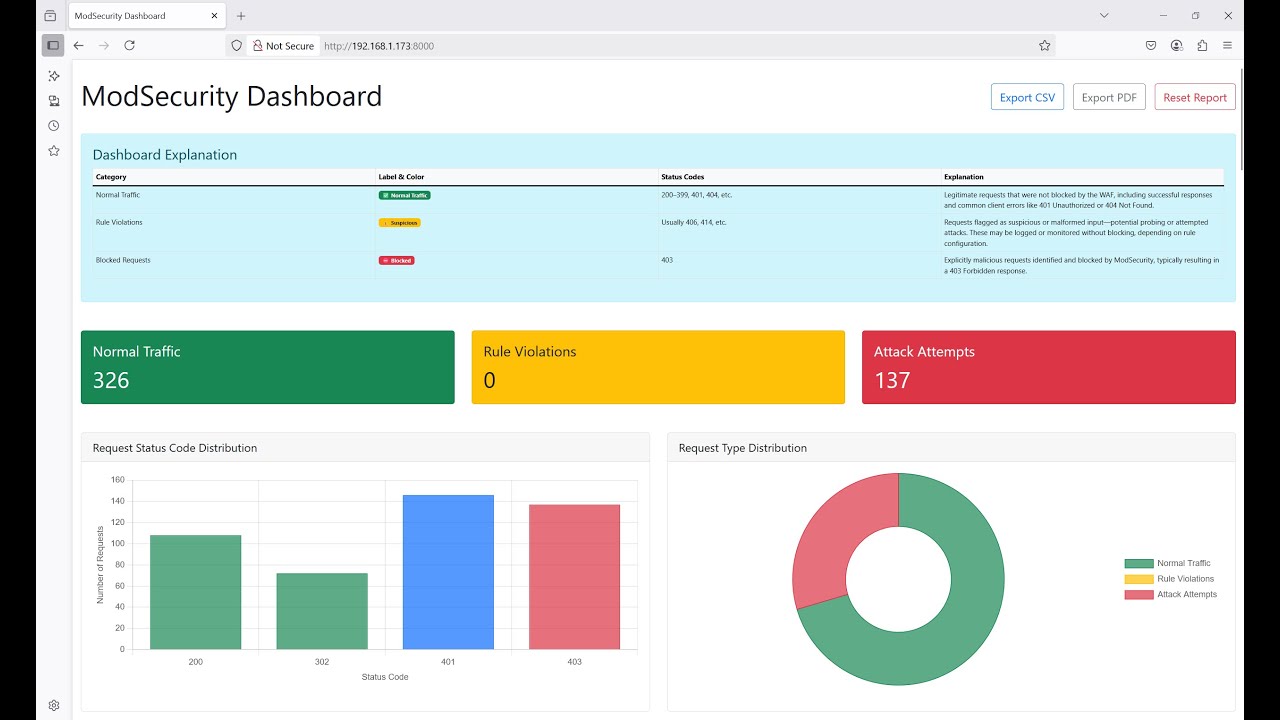This screenshot has width=1280, height=720.
Task: Open a new tab with plus
Action: (x=241, y=16)
